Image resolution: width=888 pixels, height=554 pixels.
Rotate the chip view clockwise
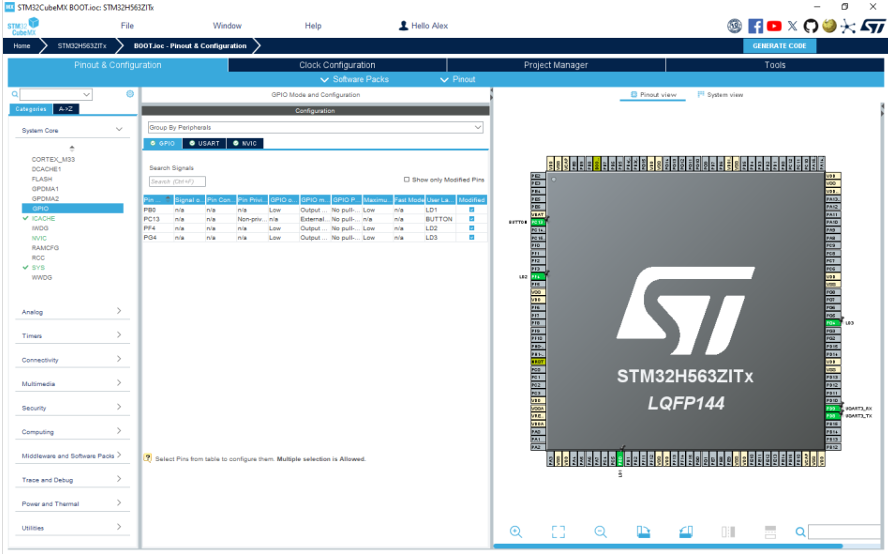[643, 531]
